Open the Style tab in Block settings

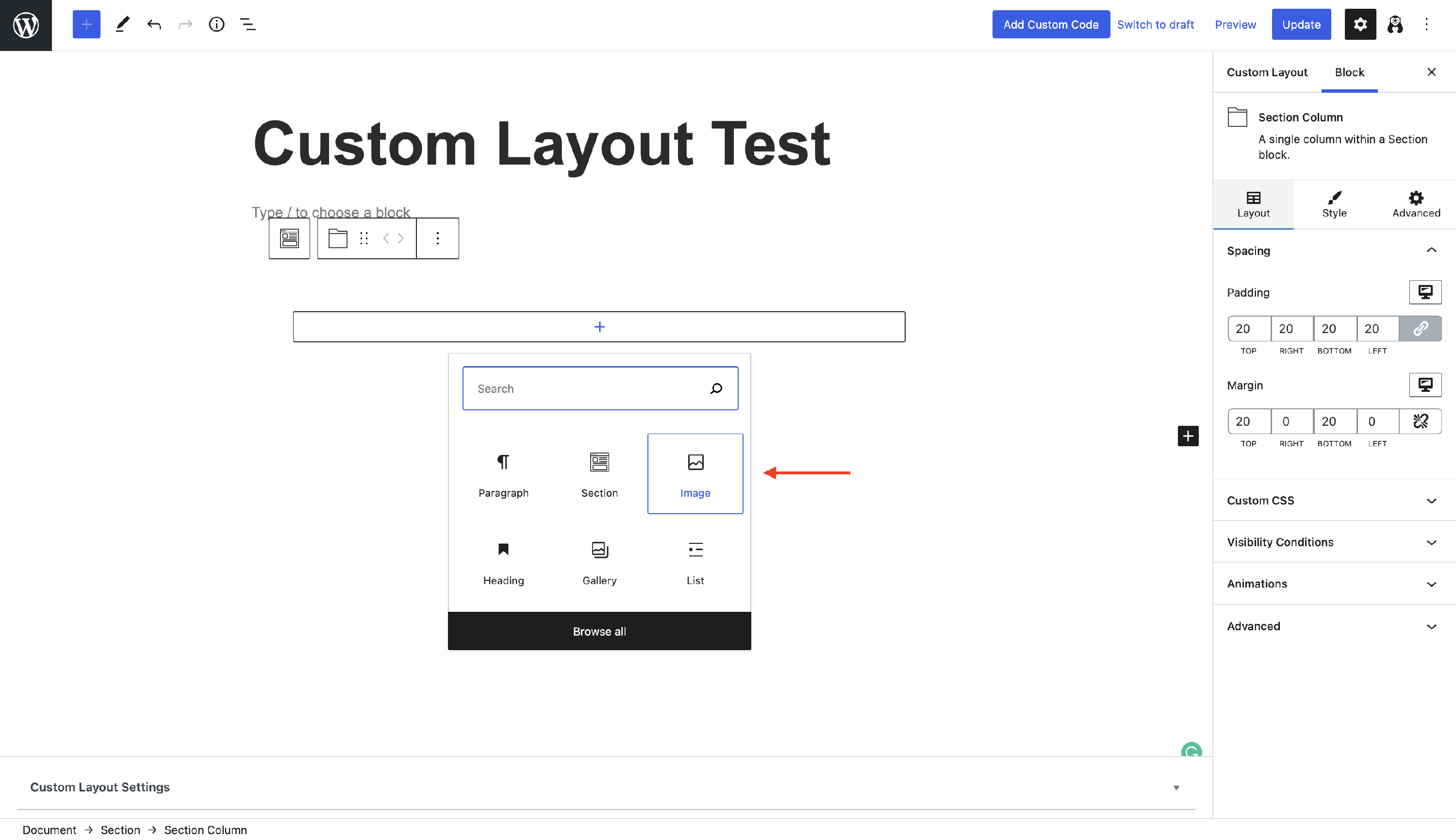[x=1334, y=204]
